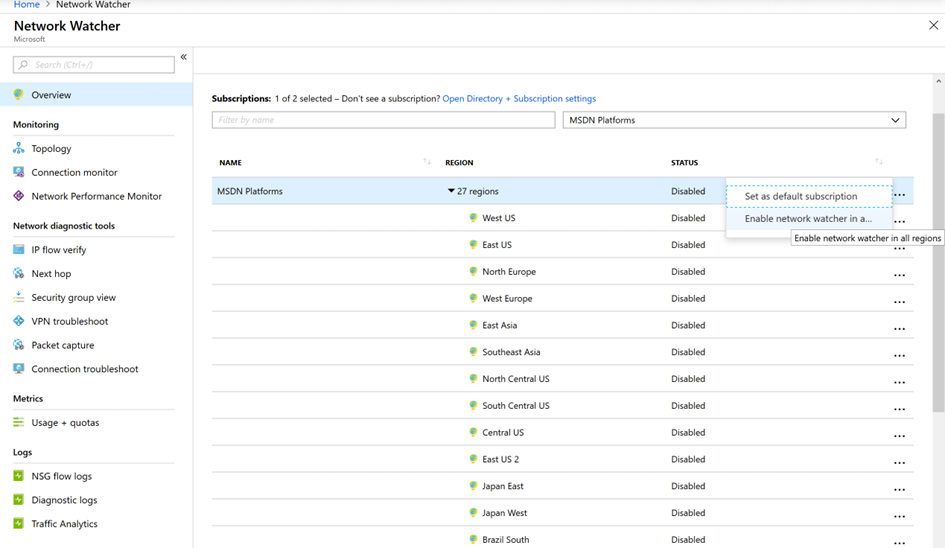Click the East US region icon
The width and height of the screenshot is (945, 548).
pos(473,244)
